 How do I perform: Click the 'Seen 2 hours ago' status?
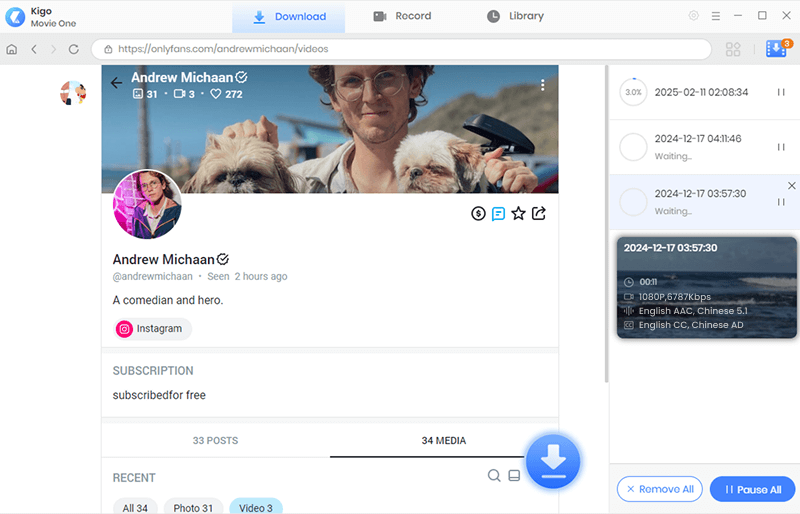coord(247,276)
